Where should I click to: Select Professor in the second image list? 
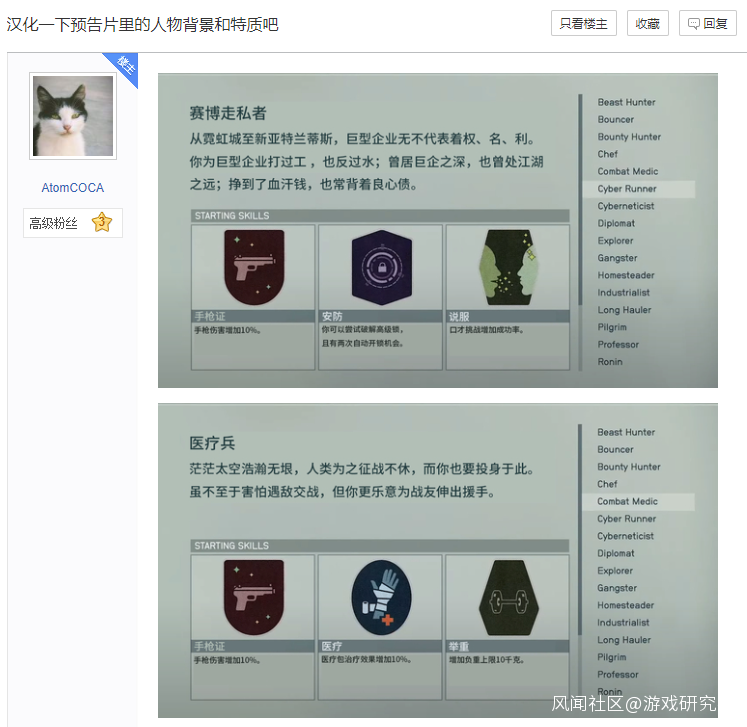click(617, 675)
